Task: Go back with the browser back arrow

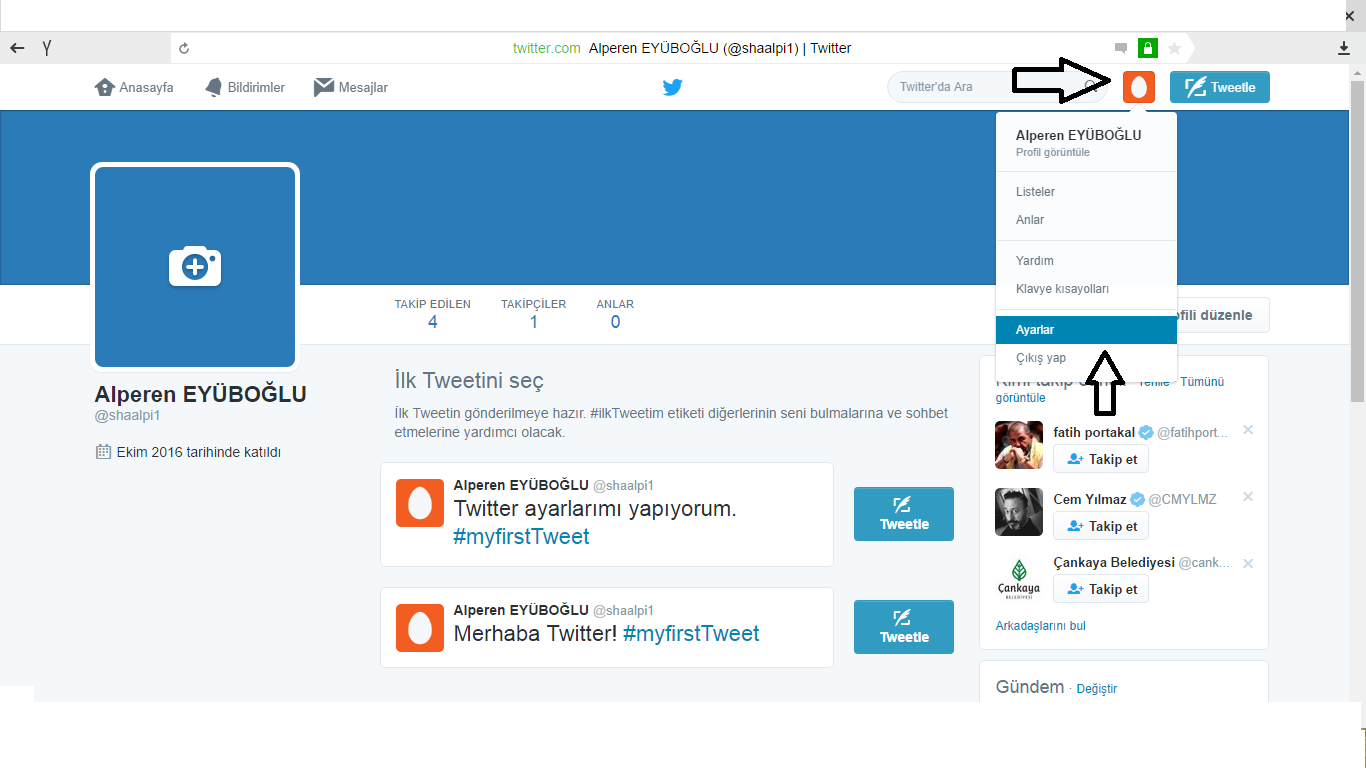Action: (x=17, y=47)
